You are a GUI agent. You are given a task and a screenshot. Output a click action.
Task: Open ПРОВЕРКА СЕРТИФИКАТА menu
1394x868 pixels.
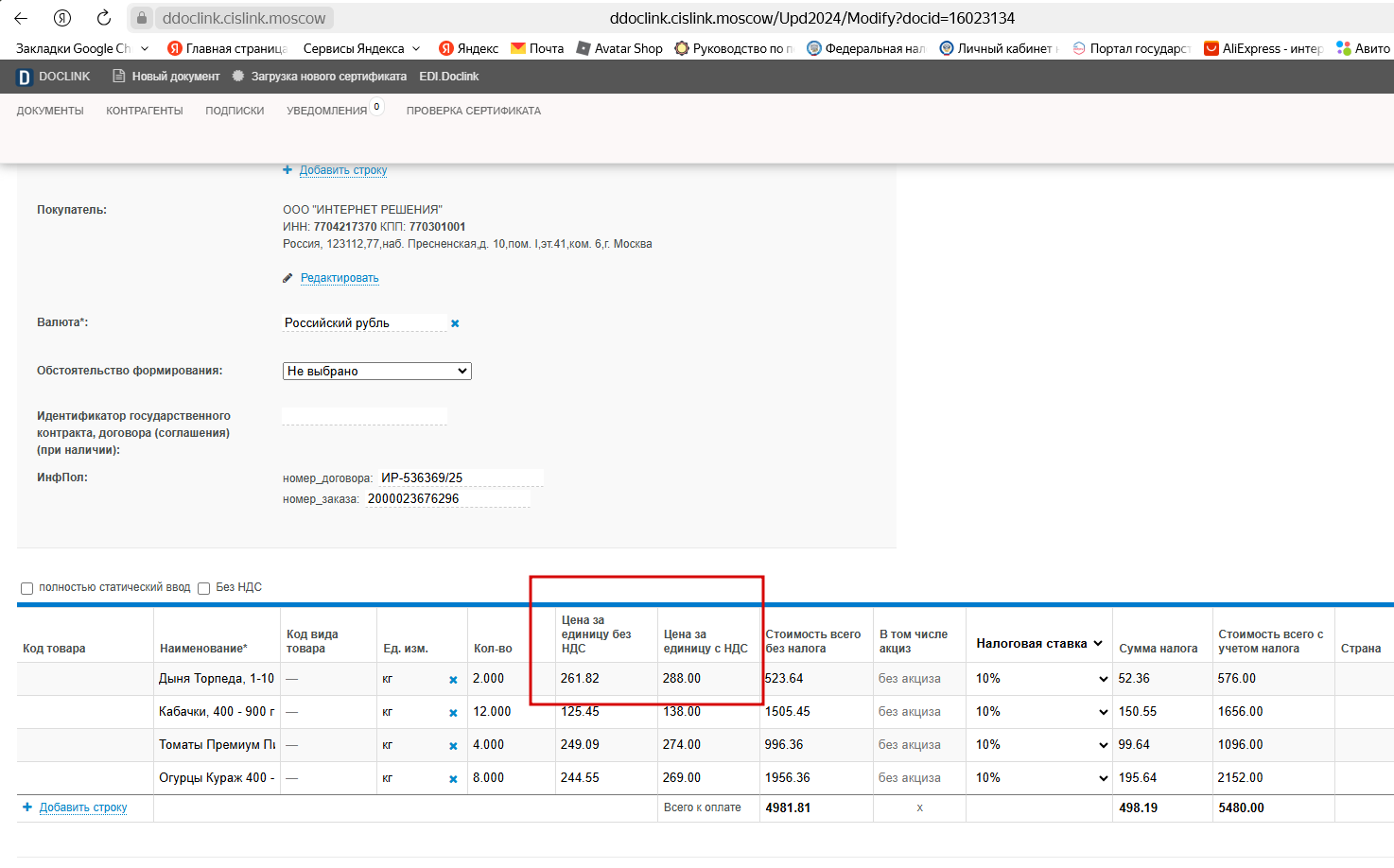(x=474, y=111)
